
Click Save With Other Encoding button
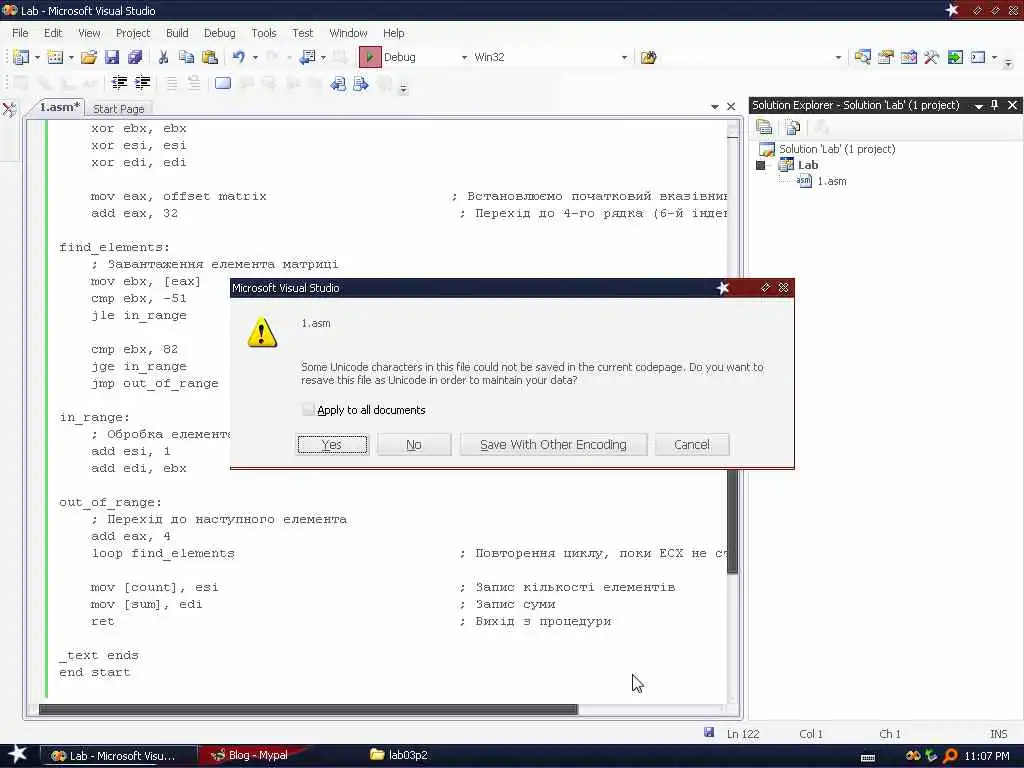coord(553,445)
